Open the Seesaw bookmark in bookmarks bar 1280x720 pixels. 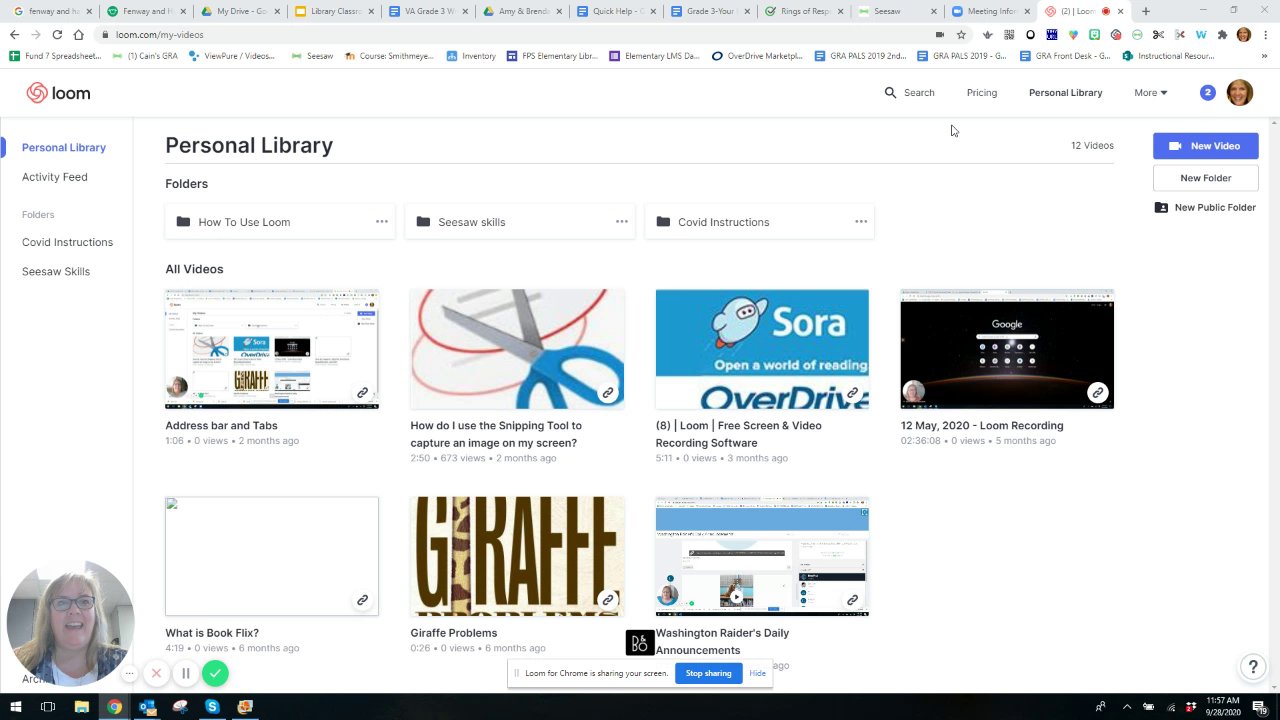311,56
